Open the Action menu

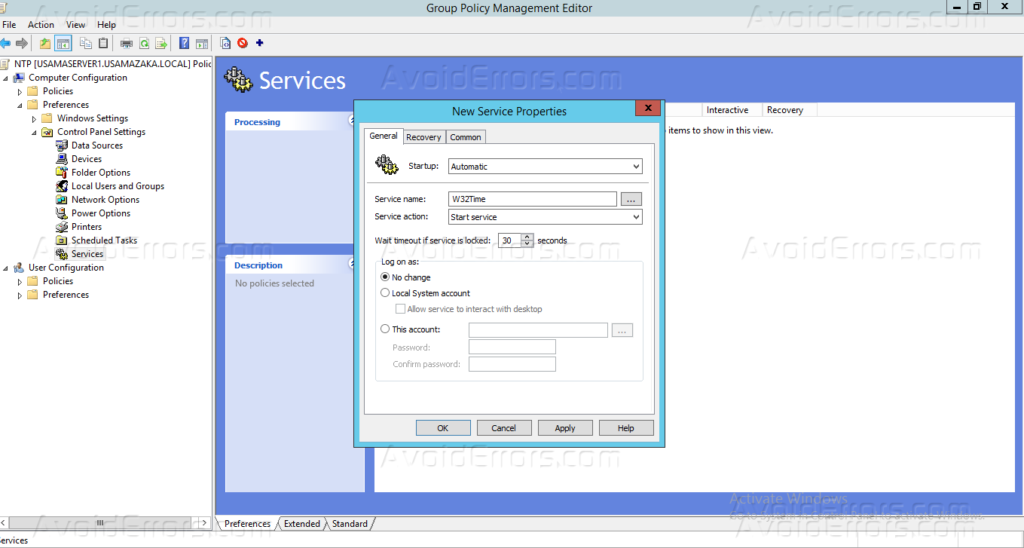[41, 24]
